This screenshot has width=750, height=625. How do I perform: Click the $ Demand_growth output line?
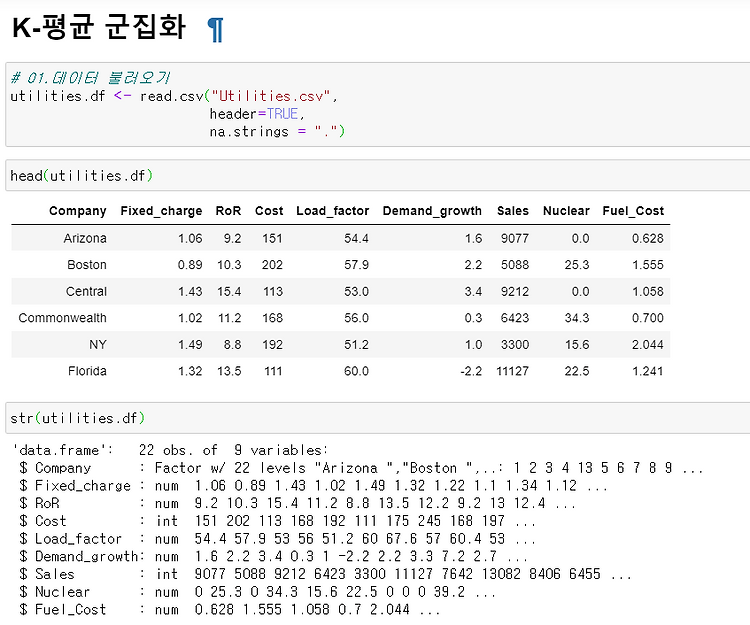[274, 556]
